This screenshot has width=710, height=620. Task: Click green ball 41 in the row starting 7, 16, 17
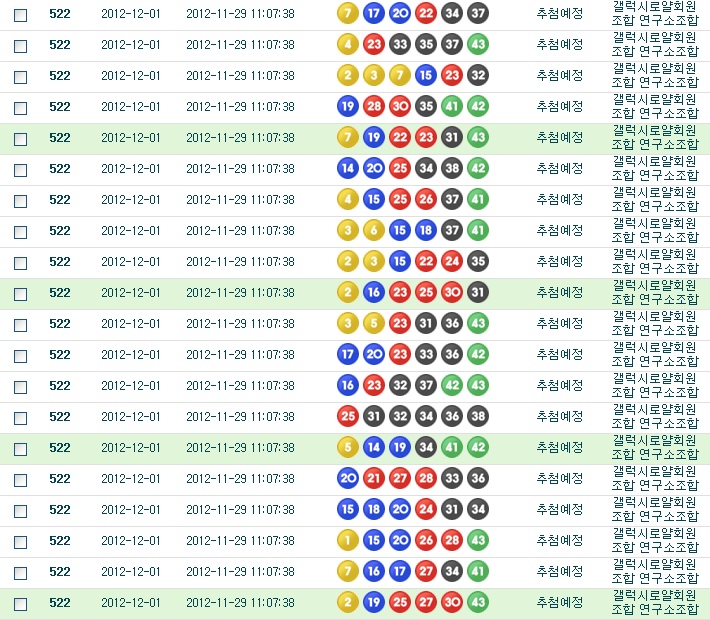pos(478,571)
